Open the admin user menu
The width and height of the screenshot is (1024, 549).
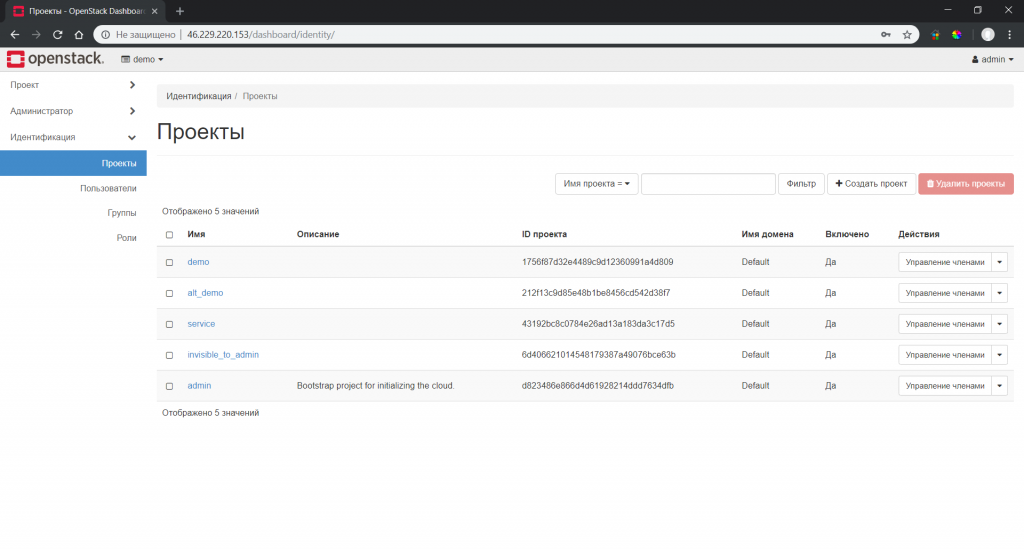(993, 59)
